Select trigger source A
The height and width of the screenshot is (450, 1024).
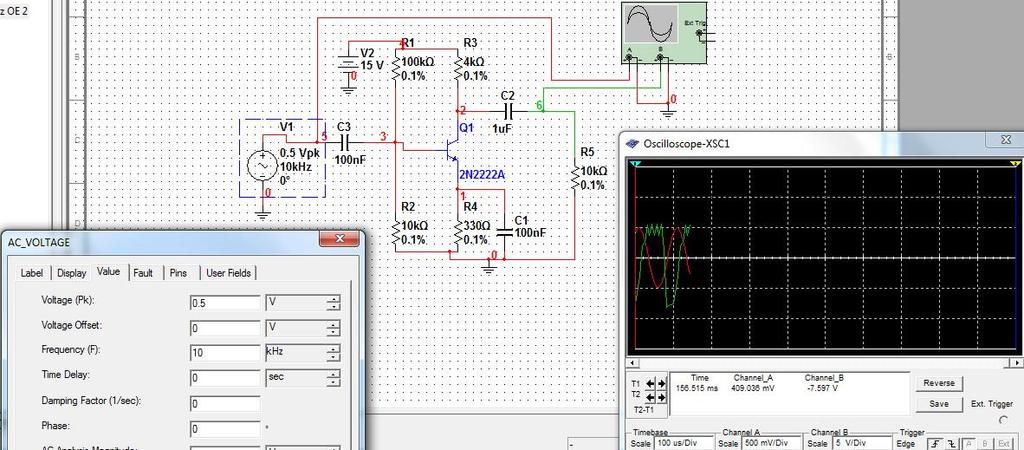(x=969, y=444)
